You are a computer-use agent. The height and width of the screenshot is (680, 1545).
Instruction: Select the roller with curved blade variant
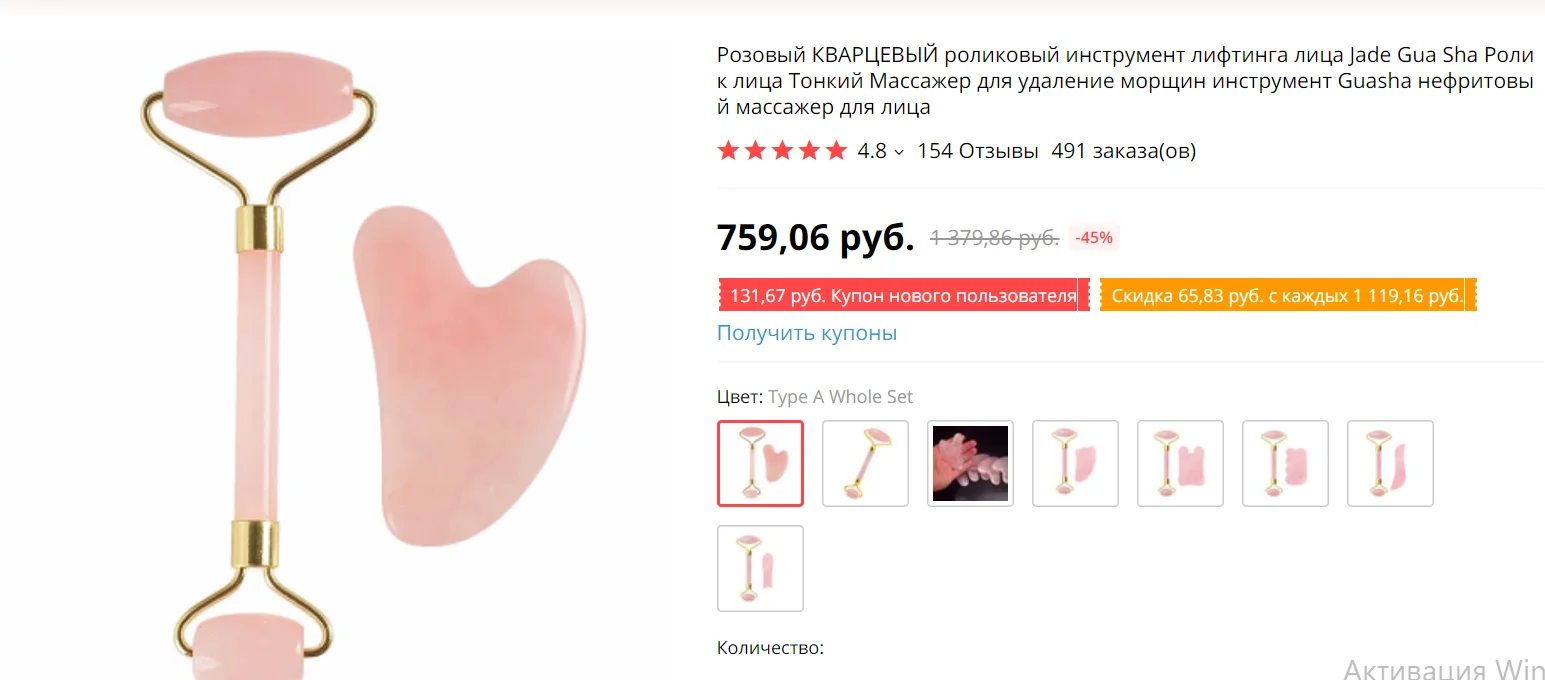click(1390, 463)
